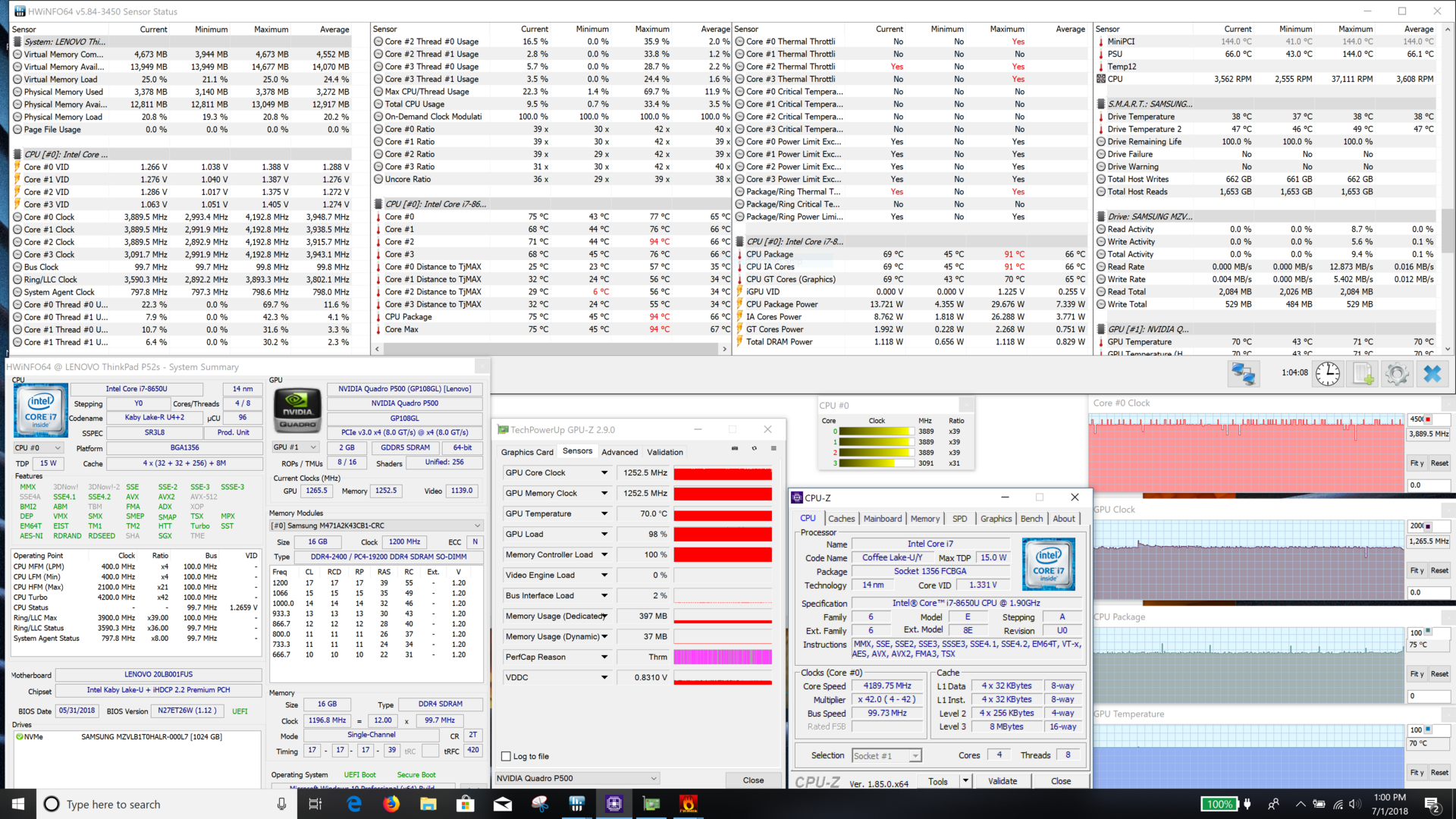Click the HWiNFO remote network monitoring icon
Viewport: 1456px width, 819px height.
(1244, 373)
